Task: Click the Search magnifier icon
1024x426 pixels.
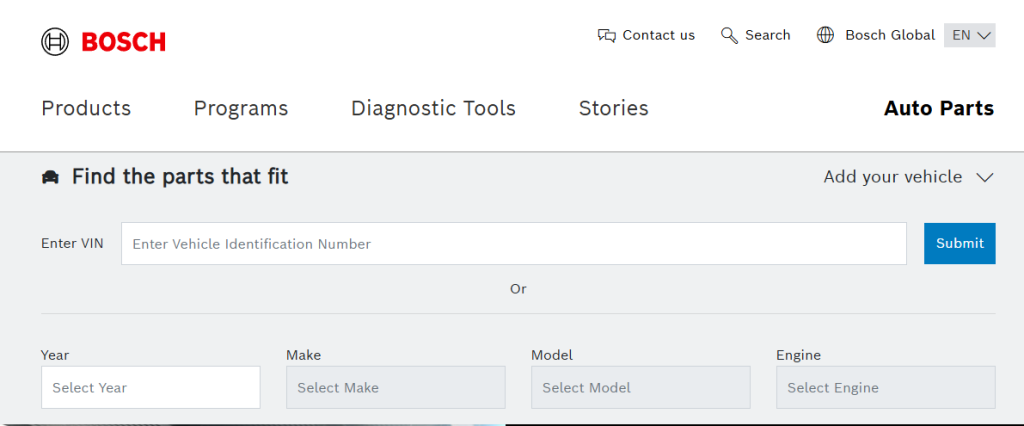Action: 729,35
